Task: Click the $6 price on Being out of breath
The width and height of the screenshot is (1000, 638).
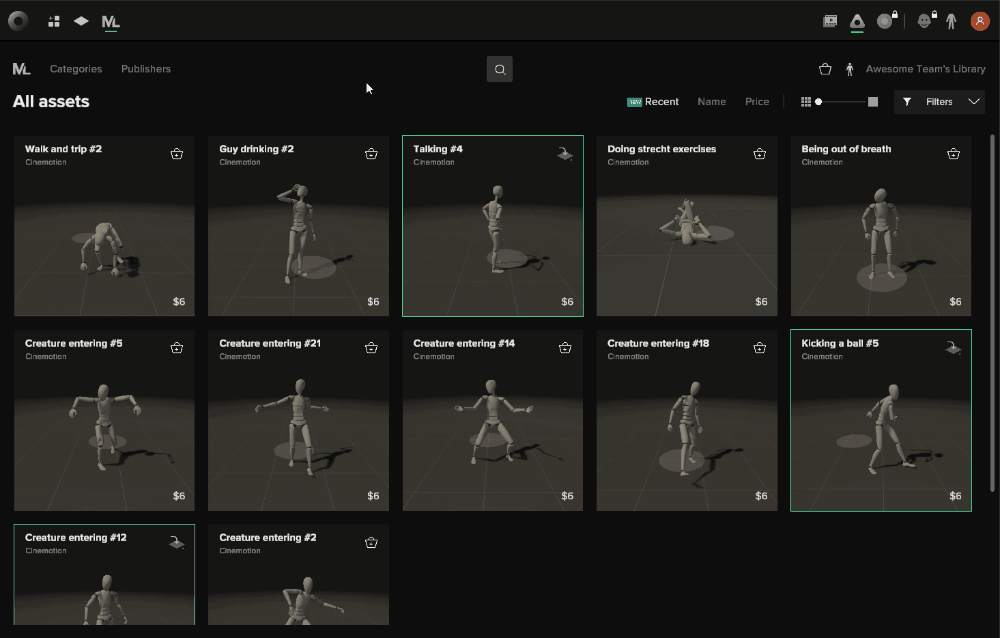Action: point(955,301)
